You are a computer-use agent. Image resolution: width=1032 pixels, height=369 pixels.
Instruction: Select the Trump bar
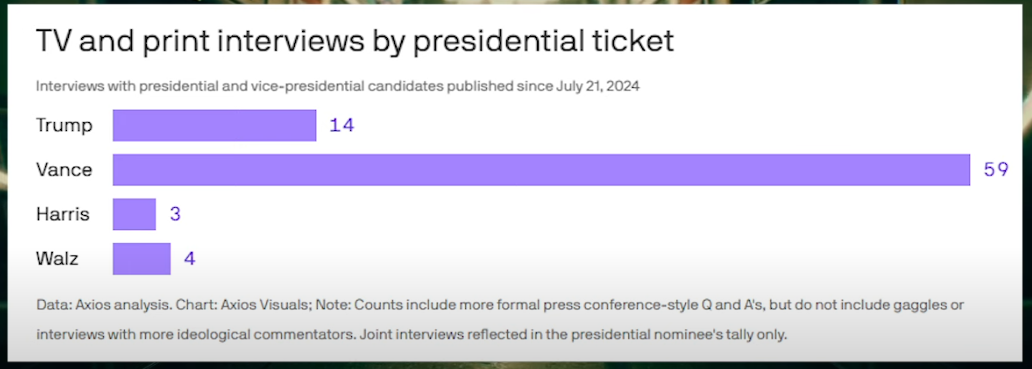click(x=215, y=126)
